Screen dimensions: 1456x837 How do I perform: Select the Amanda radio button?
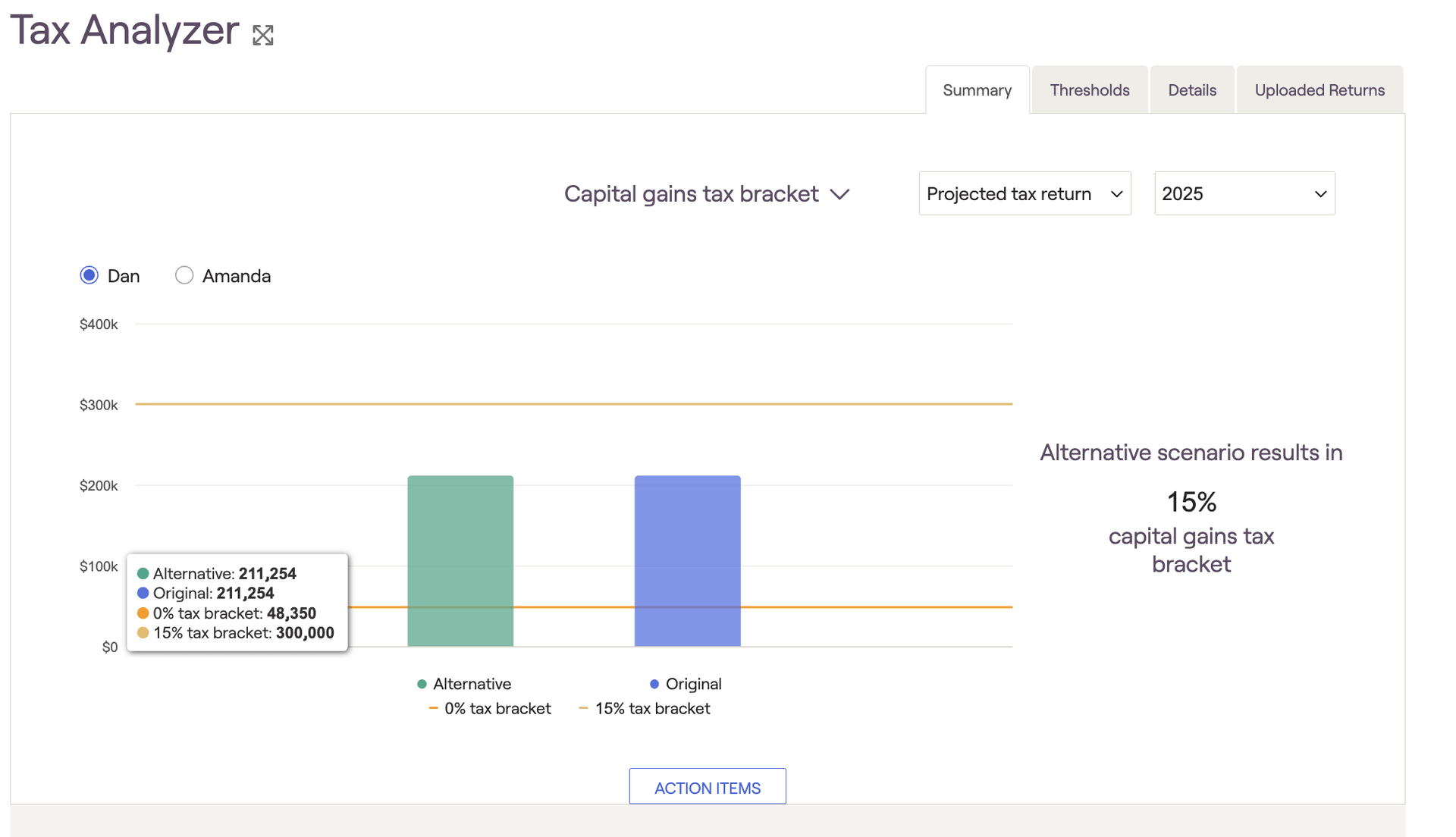pos(184,275)
